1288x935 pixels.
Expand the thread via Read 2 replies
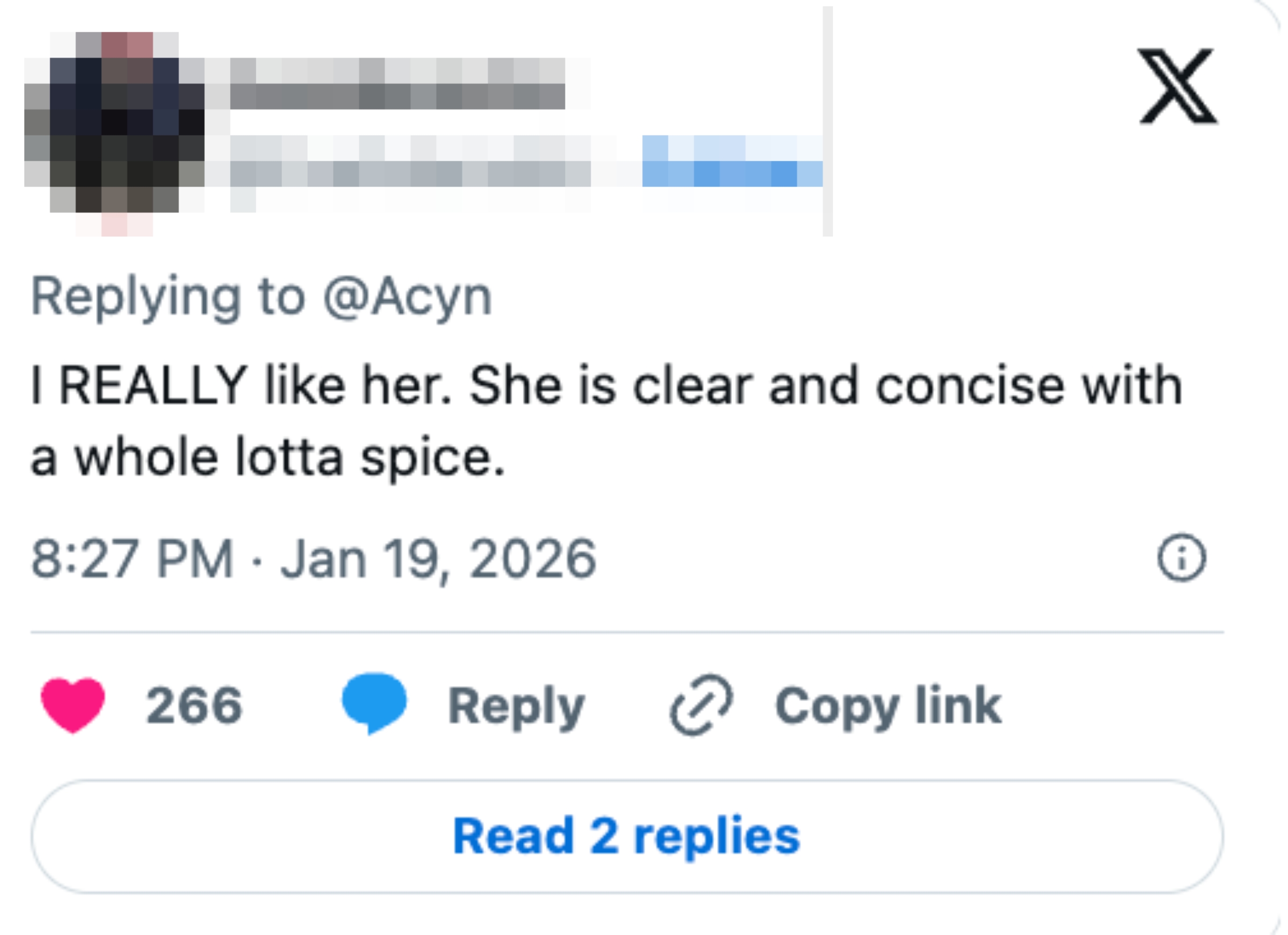click(628, 834)
